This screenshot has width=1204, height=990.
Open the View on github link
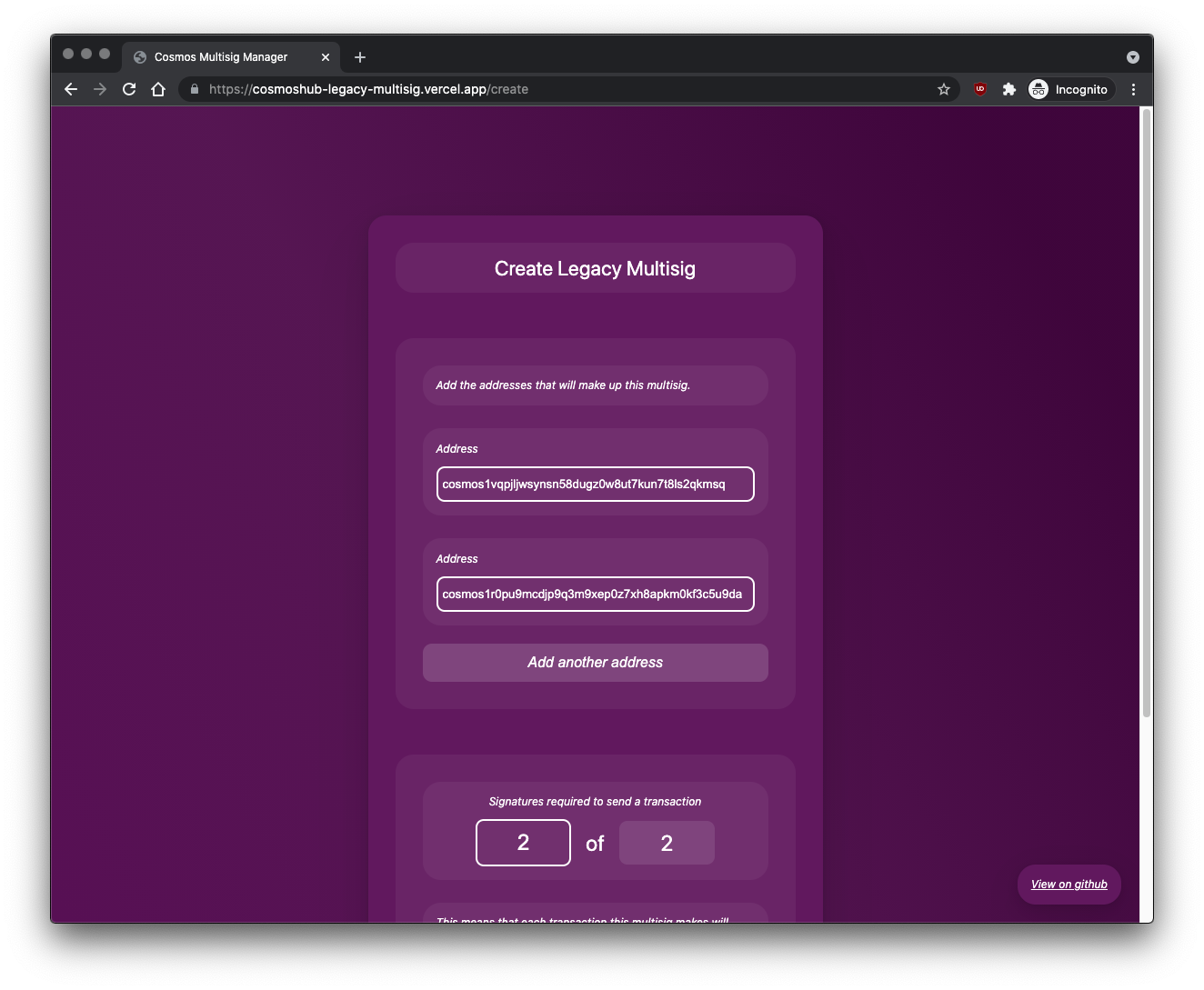point(1069,884)
